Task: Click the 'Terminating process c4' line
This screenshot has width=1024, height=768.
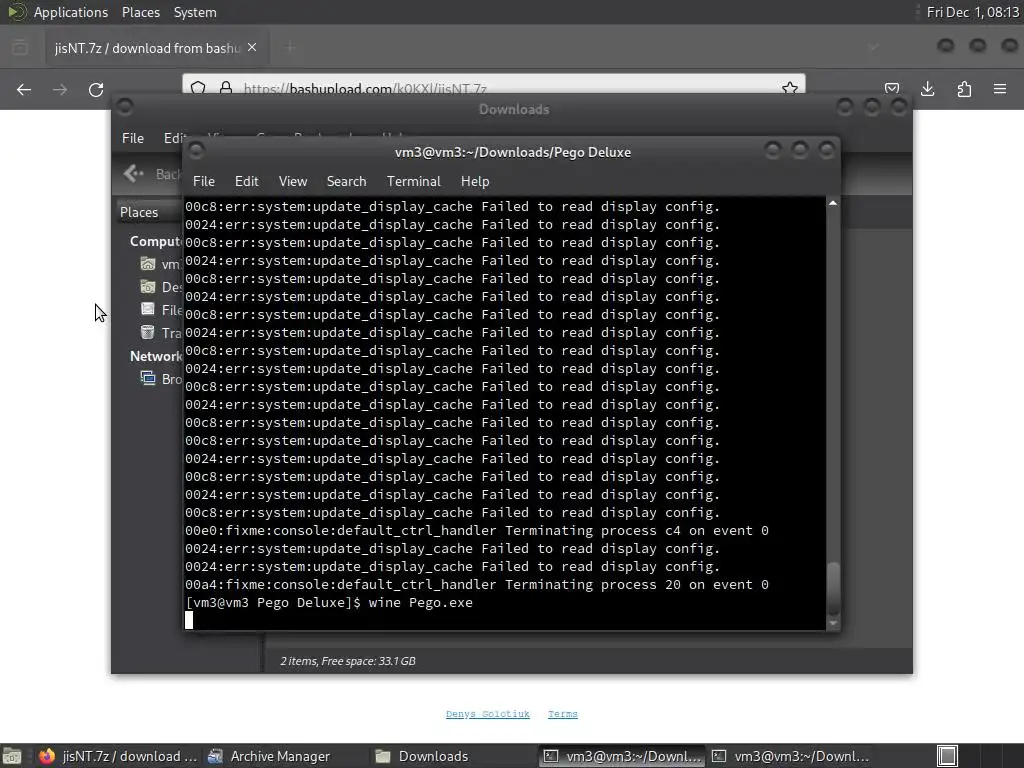Action: click(477, 531)
